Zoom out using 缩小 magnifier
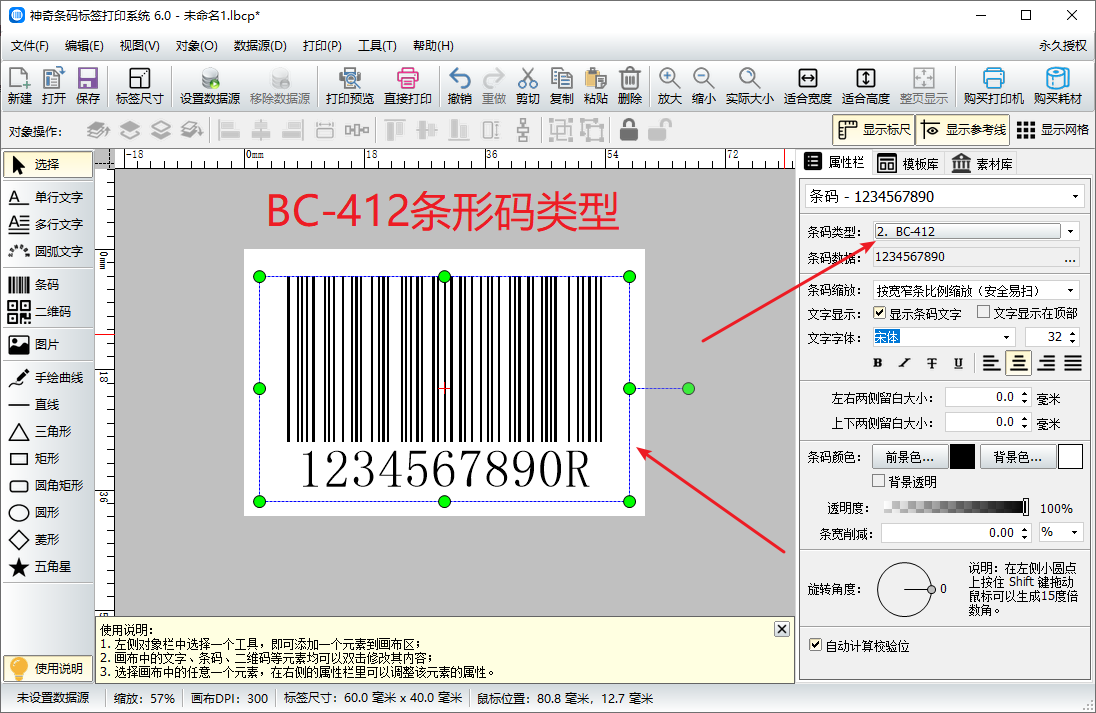Image resolution: width=1096 pixels, height=713 pixels. pyautogui.click(x=703, y=86)
